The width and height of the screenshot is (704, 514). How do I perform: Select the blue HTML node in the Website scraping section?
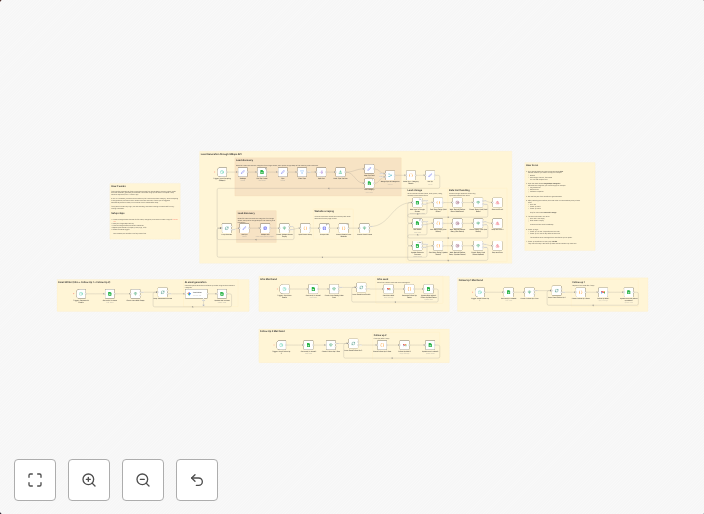coord(324,228)
